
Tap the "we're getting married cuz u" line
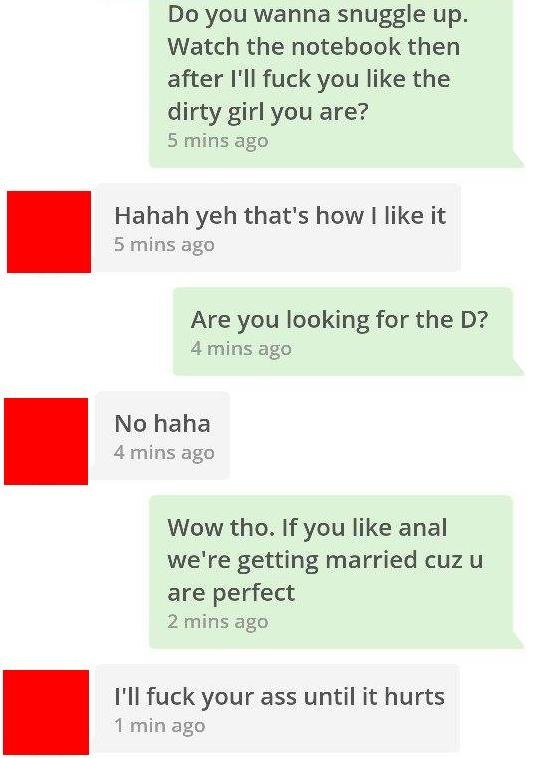[325, 560]
